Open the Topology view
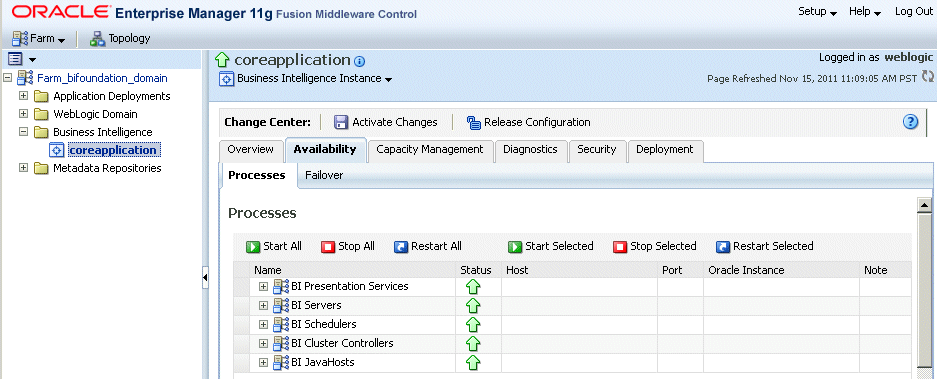 click(x=120, y=39)
